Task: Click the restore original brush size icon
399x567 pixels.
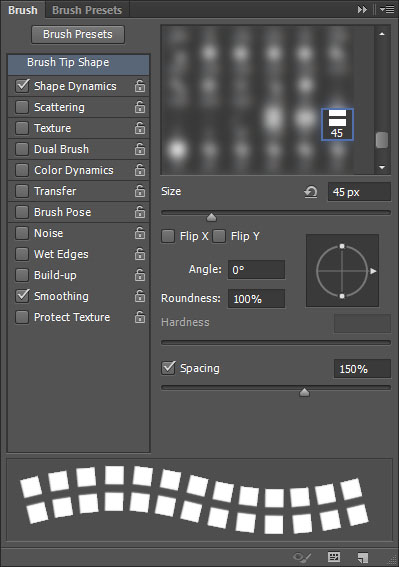Action: pos(311,192)
